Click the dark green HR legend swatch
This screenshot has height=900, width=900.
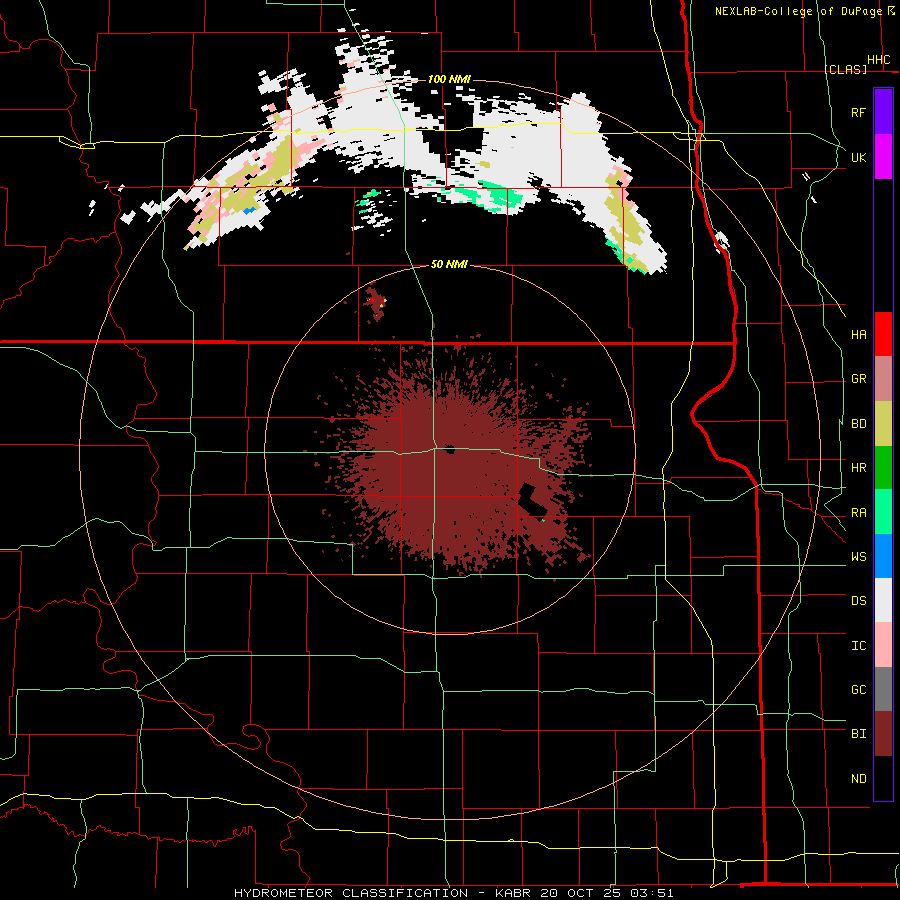coord(883,468)
